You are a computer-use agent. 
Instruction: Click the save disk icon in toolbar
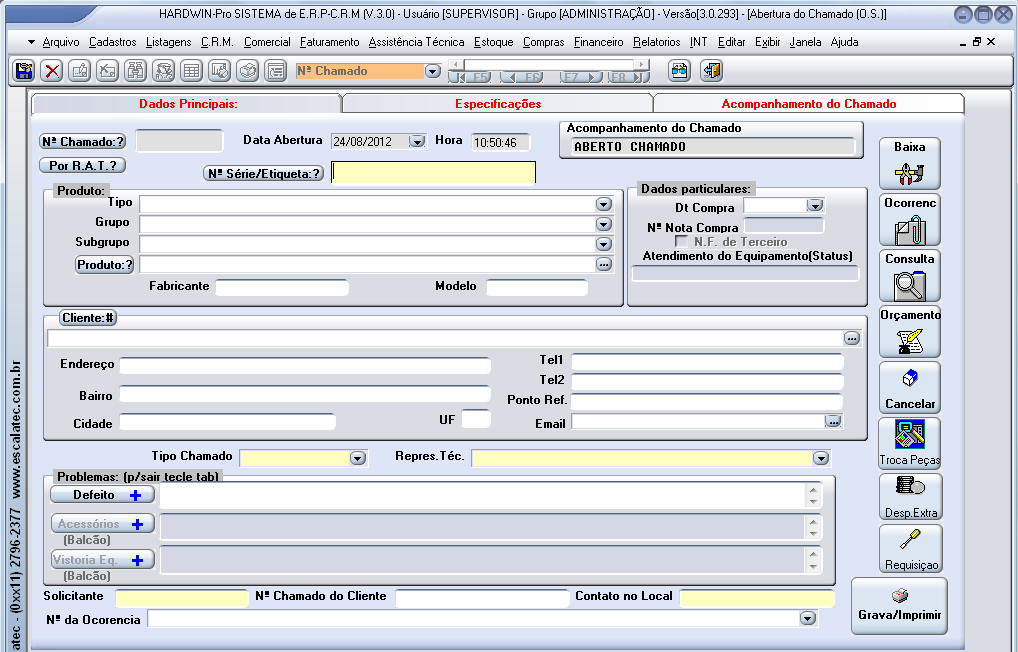tap(24, 71)
